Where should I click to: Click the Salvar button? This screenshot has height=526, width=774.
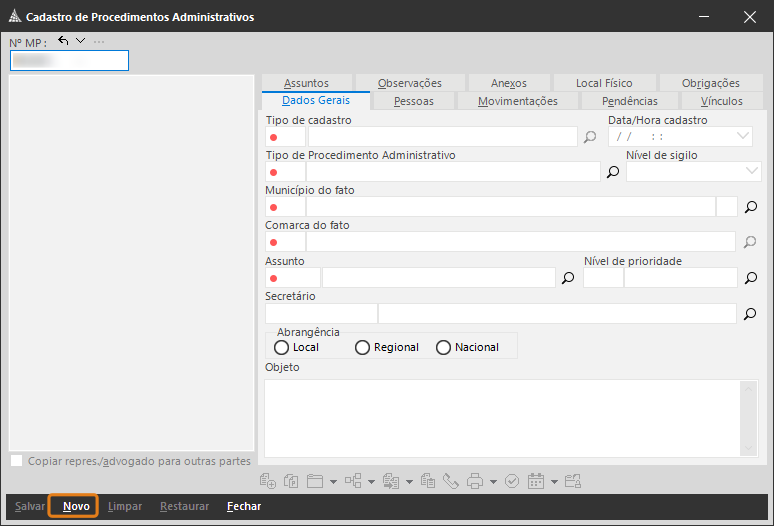(x=30, y=506)
